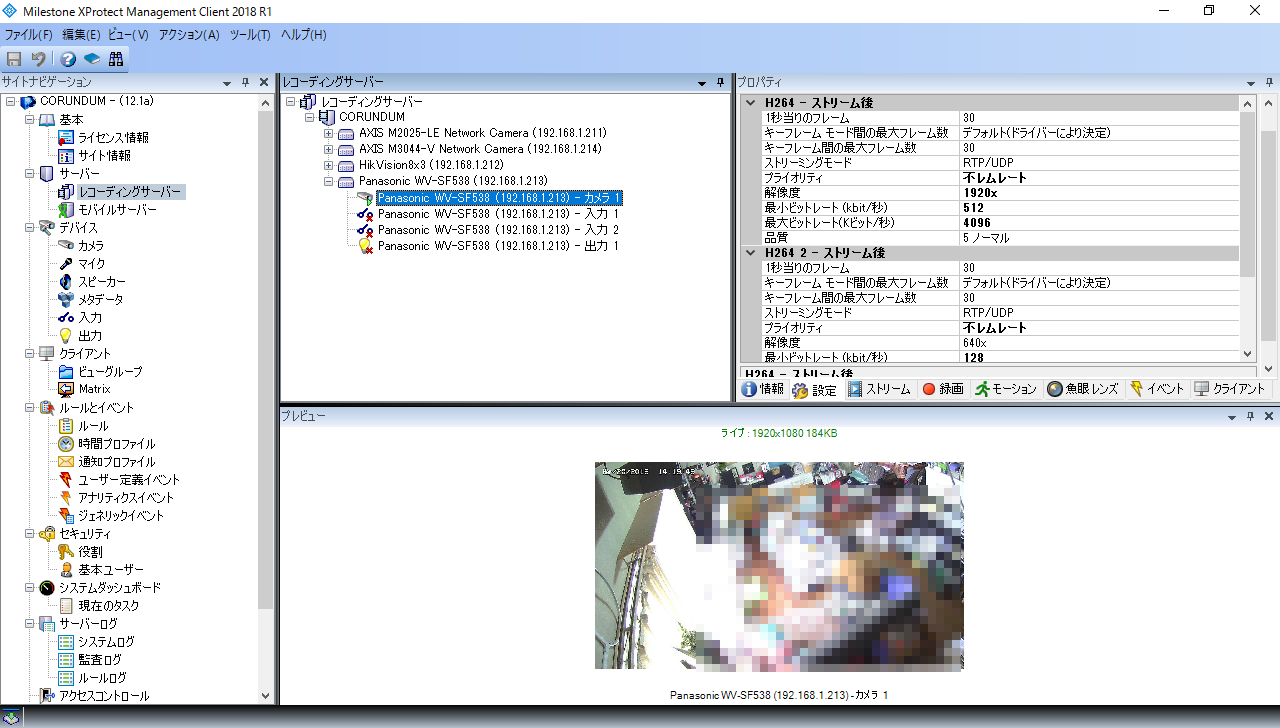Open アナリティクスイベント node
The image size is (1280, 728).
click(126, 498)
